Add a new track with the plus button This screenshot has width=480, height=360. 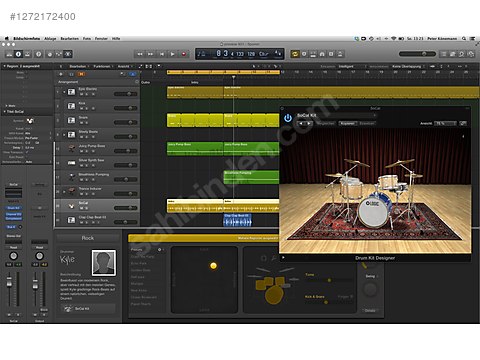pos(61,74)
